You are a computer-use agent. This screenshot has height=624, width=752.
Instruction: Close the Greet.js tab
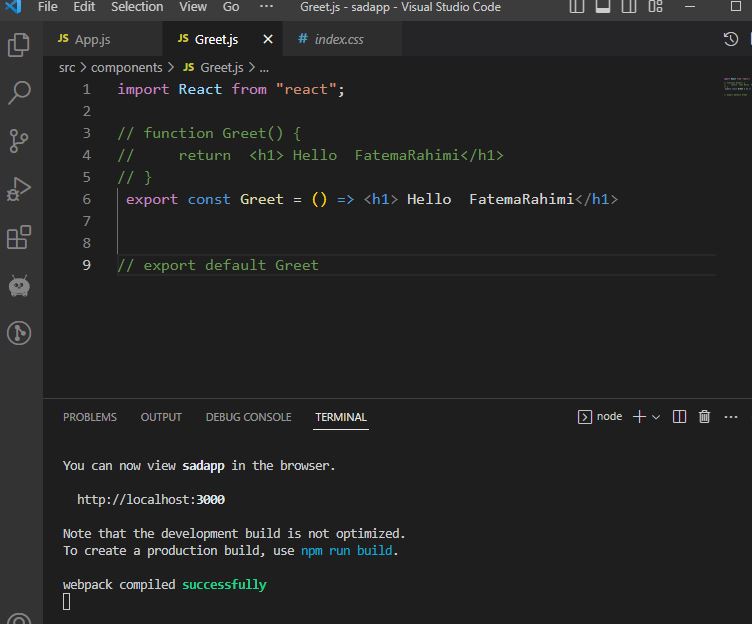click(268, 39)
